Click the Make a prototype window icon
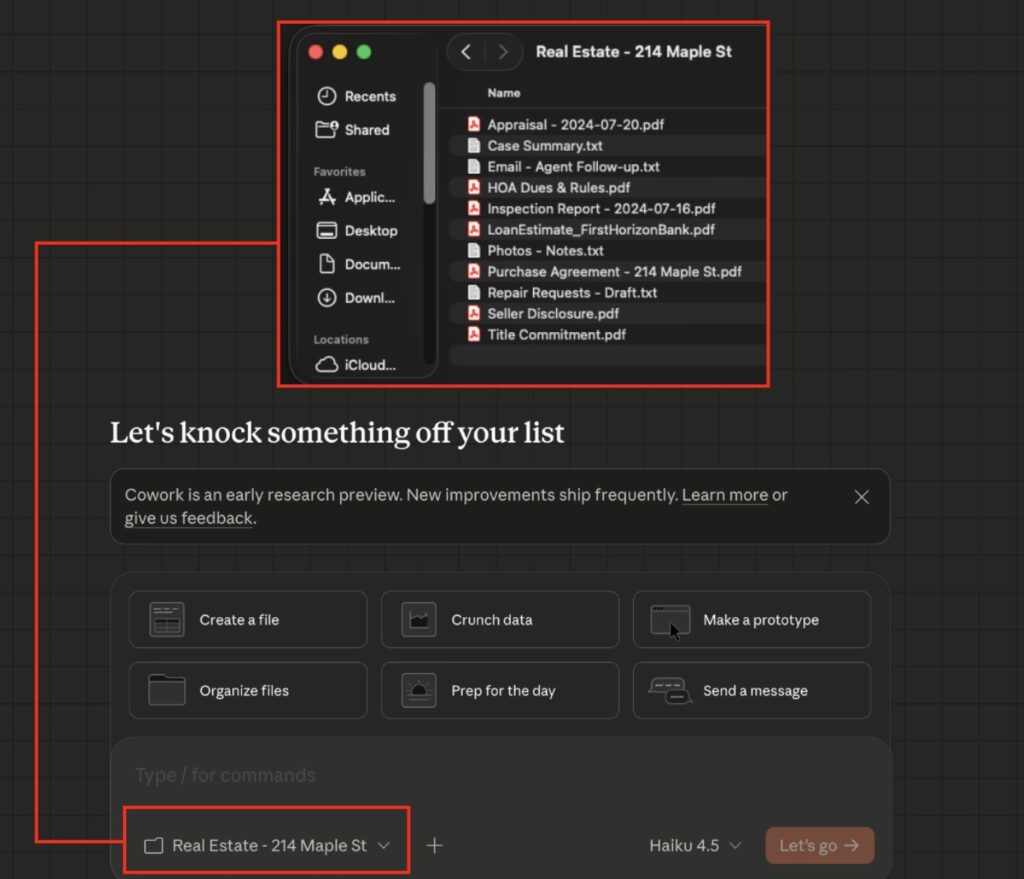1024x879 pixels. point(670,620)
